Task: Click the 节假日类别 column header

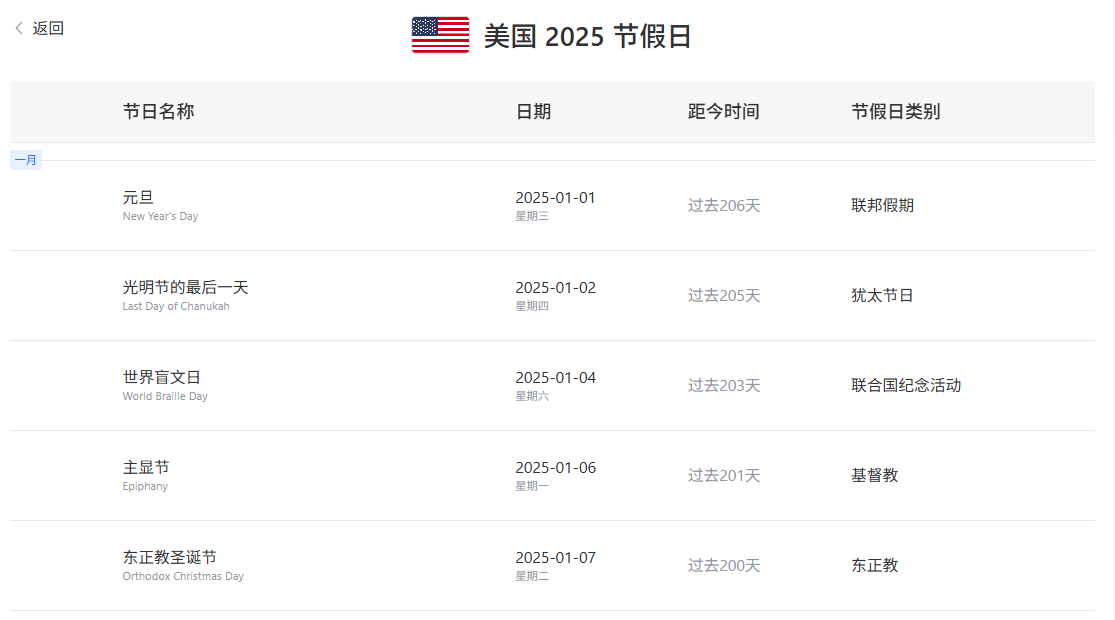Action: pos(895,112)
